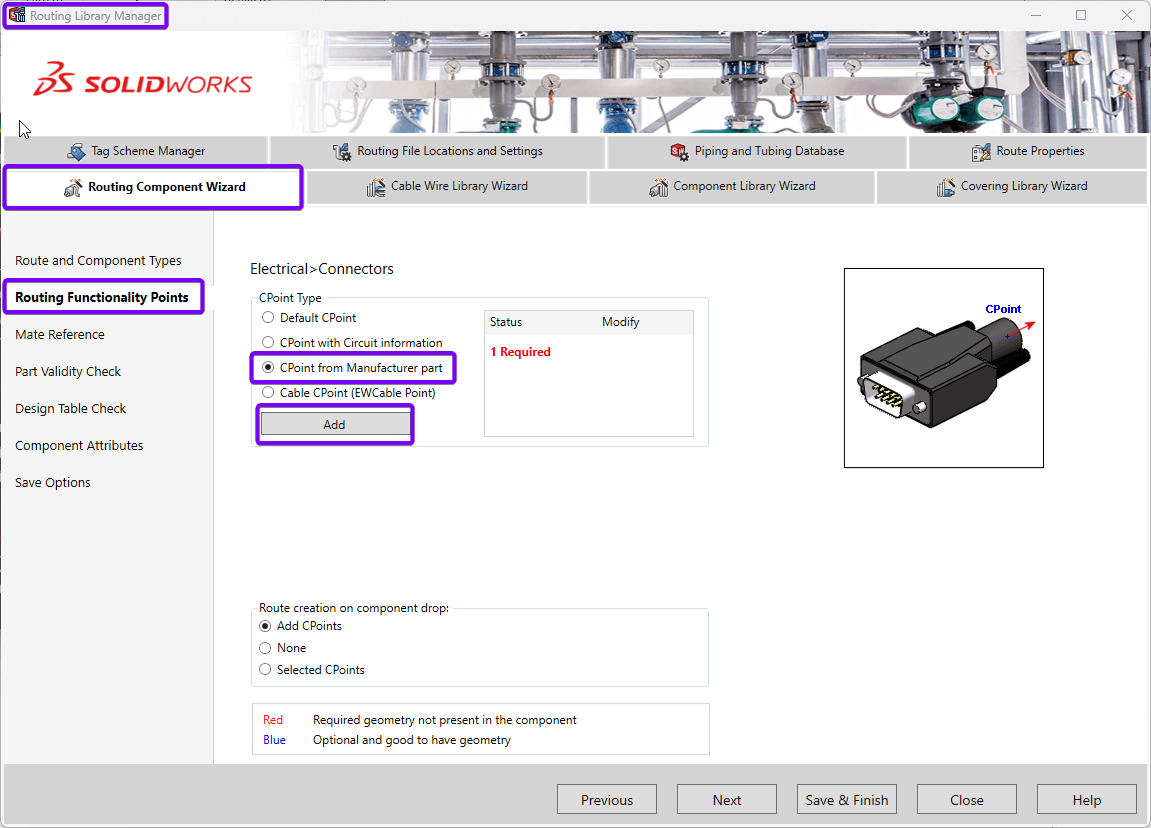Click the Route Properties tab icon

click(981, 151)
